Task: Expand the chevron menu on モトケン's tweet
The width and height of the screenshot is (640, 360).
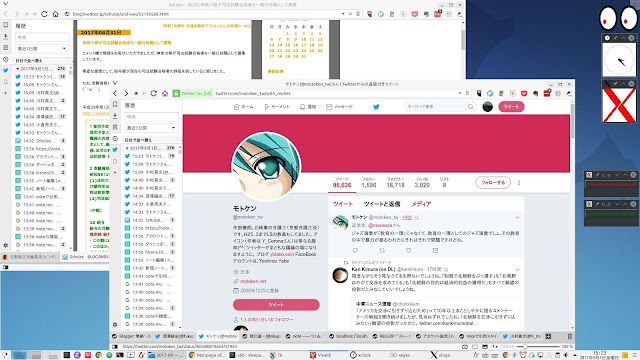Action: (517, 218)
